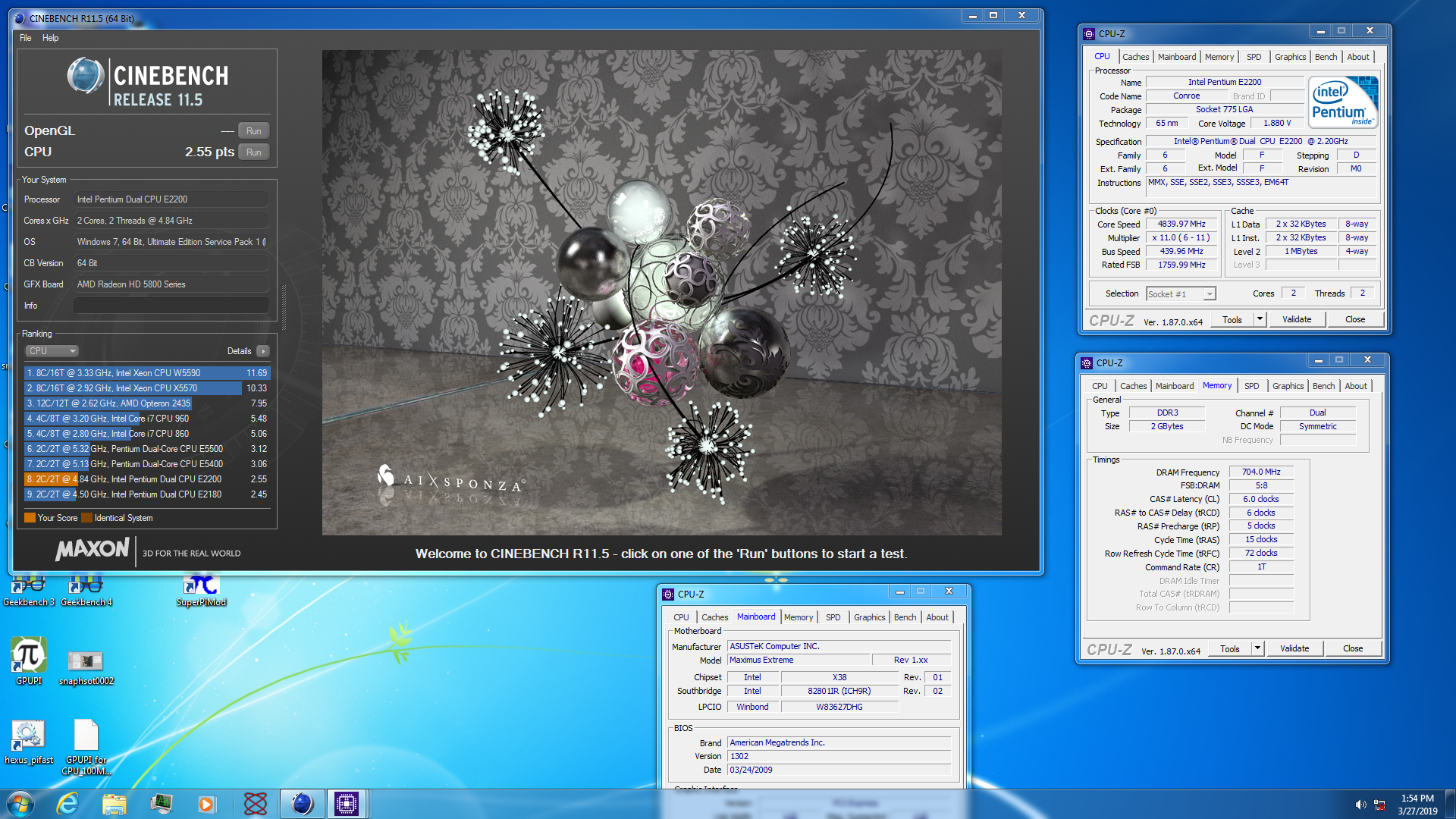Click the Your Score orange legend swatch
Screen dimensions: 1456x819
point(30,518)
